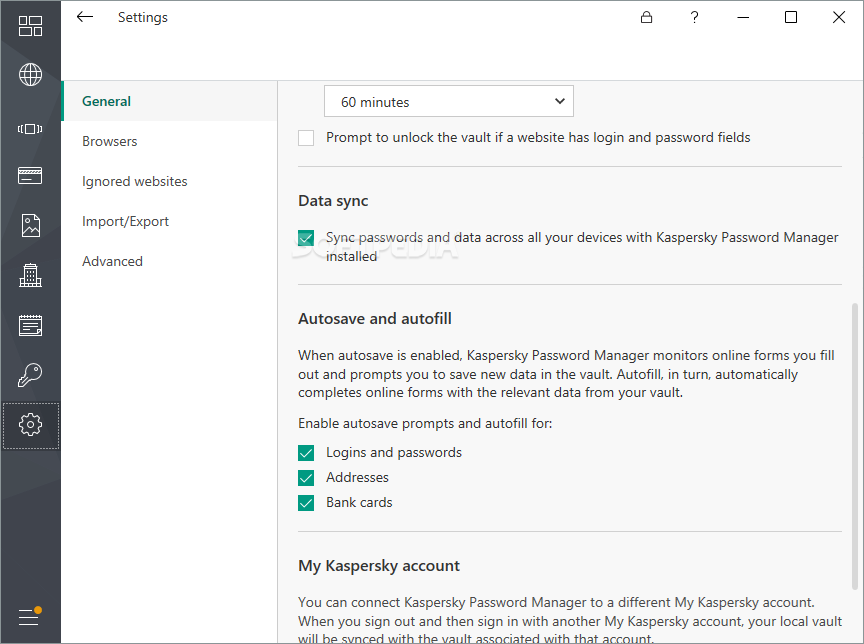Viewport: 864px width, 644px height.
Task: Enable prompt to unlock the vault checkbox
Action: coord(306,138)
